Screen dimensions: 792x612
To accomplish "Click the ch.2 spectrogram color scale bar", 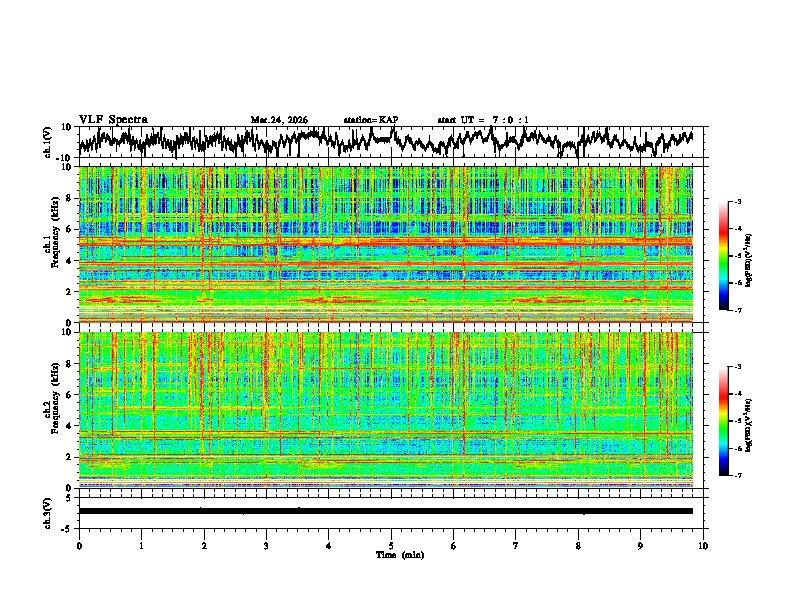I will (x=723, y=421).
